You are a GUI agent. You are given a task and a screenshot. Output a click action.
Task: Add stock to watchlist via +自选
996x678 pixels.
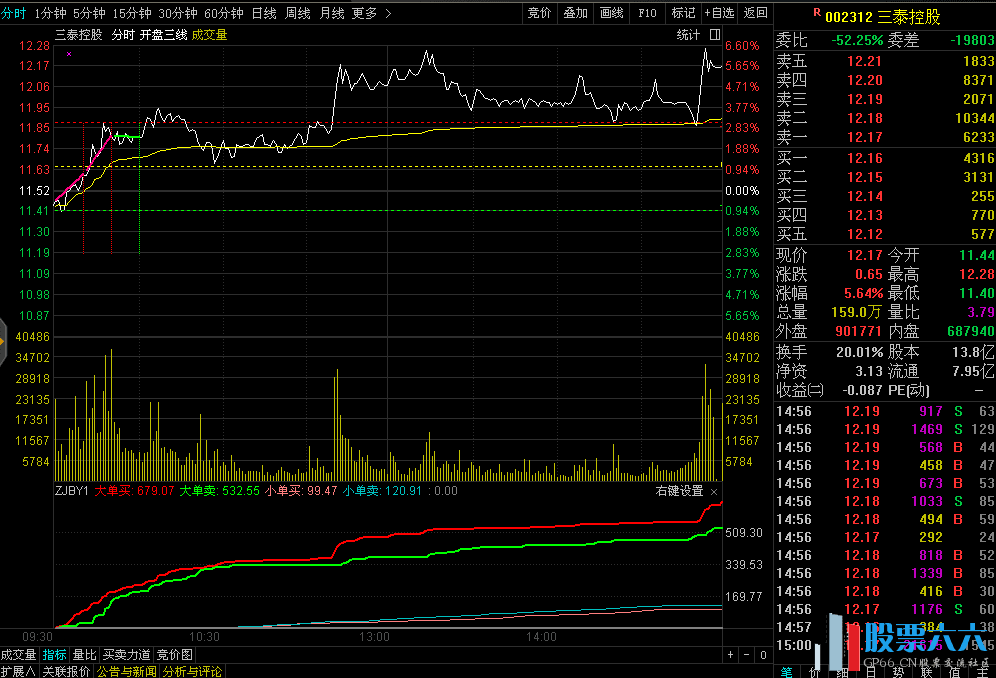(718, 13)
